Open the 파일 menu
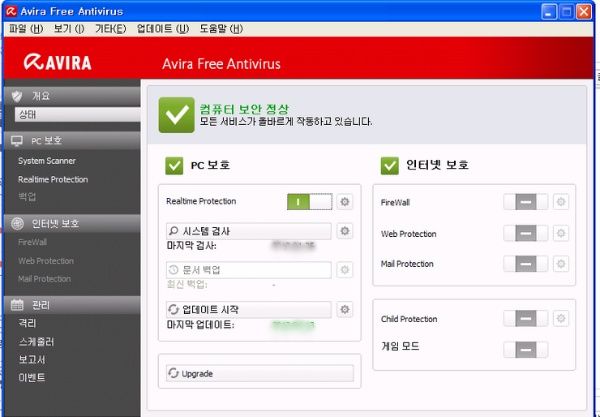600x417 pixels. 26,29
